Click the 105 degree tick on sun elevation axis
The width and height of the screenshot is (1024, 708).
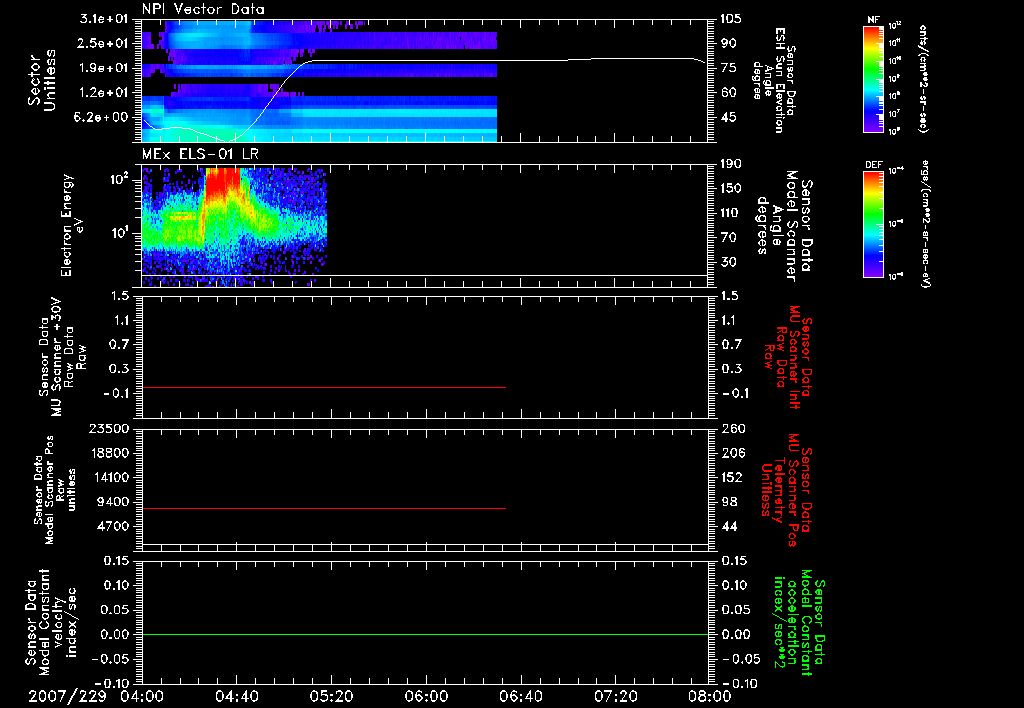point(731,19)
